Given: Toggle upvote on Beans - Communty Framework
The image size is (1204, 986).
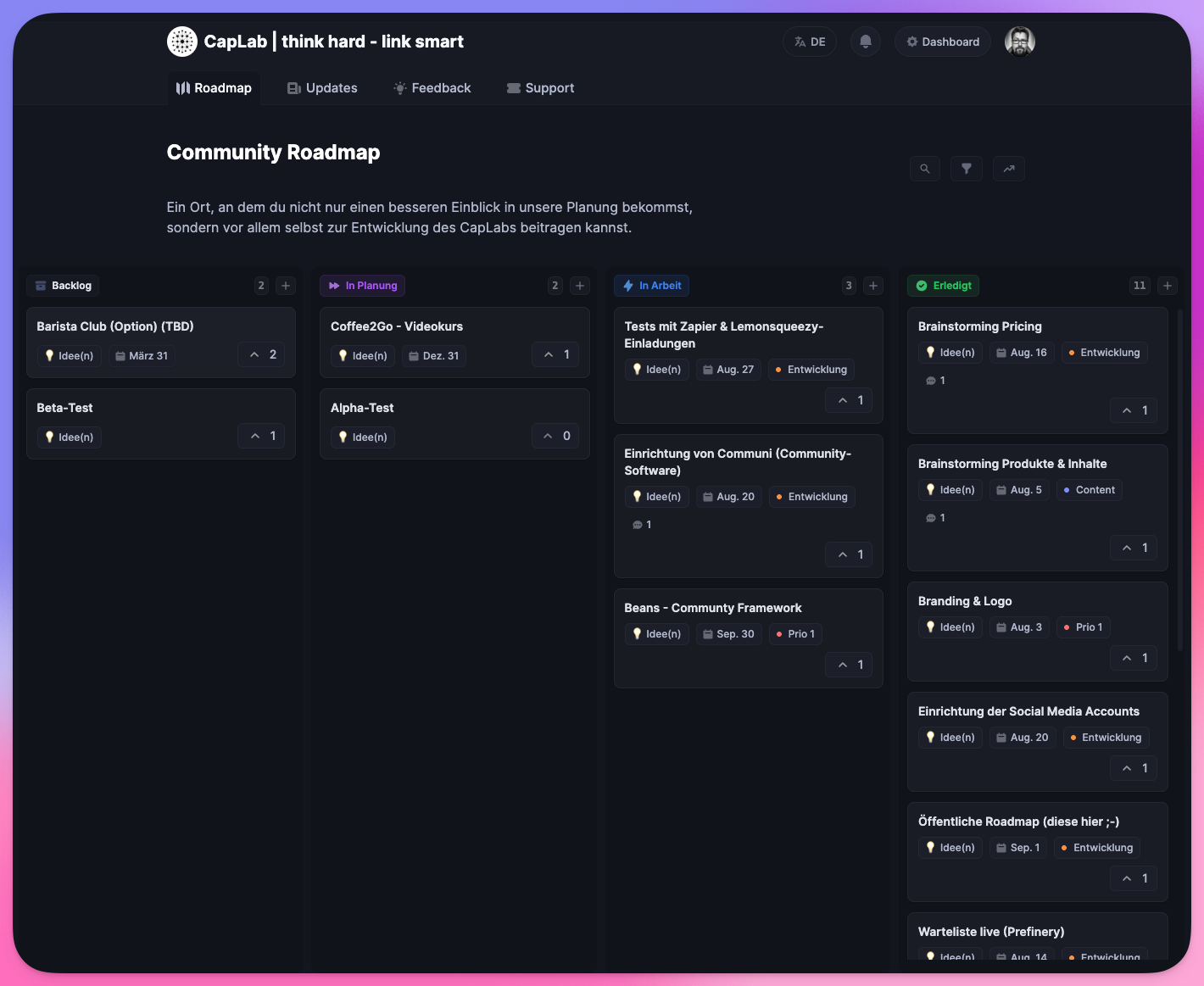Looking at the screenshot, I should point(850,665).
